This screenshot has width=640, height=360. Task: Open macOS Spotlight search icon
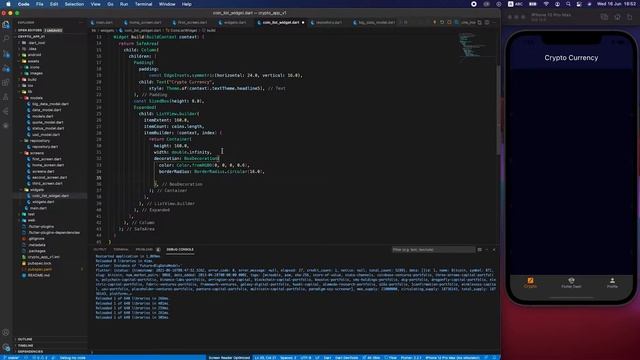pos(568,4)
